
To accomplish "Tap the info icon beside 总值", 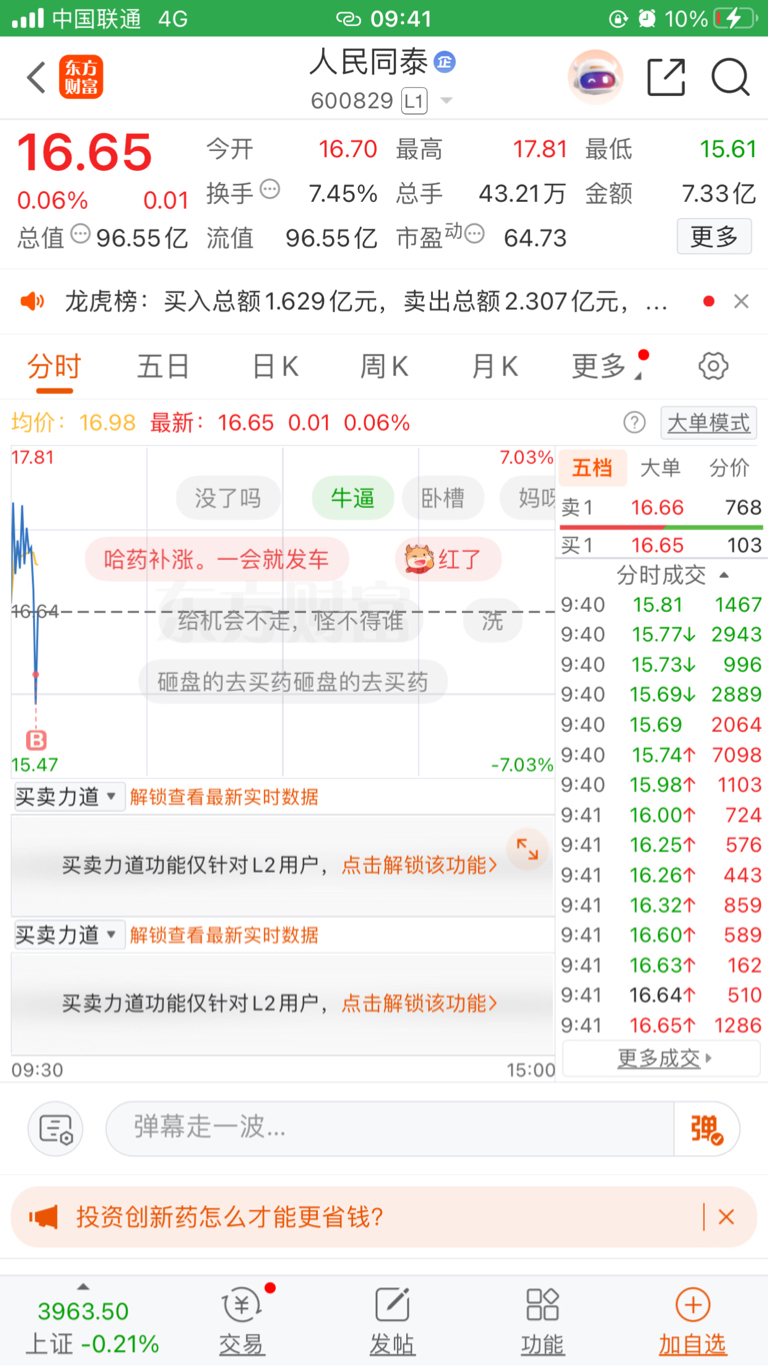I will [81, 234].
